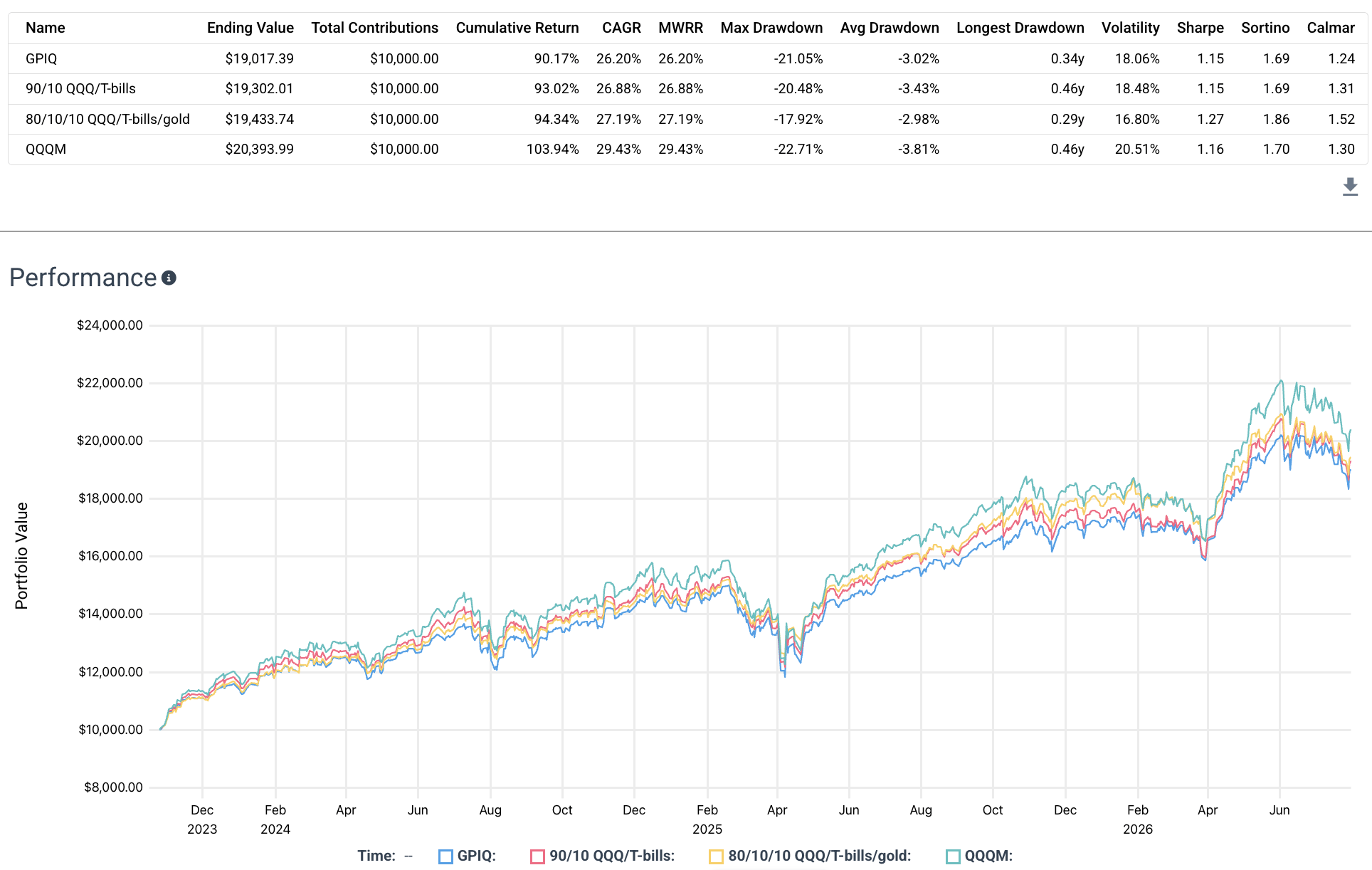Click longest drawdown value 0.34y
The height and width of the screenshot is (870, 1372).
click(1067, 58)
